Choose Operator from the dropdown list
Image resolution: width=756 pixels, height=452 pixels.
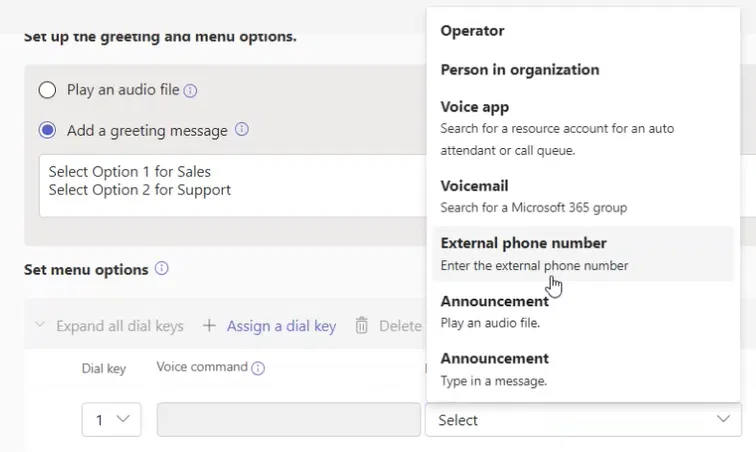472,31
